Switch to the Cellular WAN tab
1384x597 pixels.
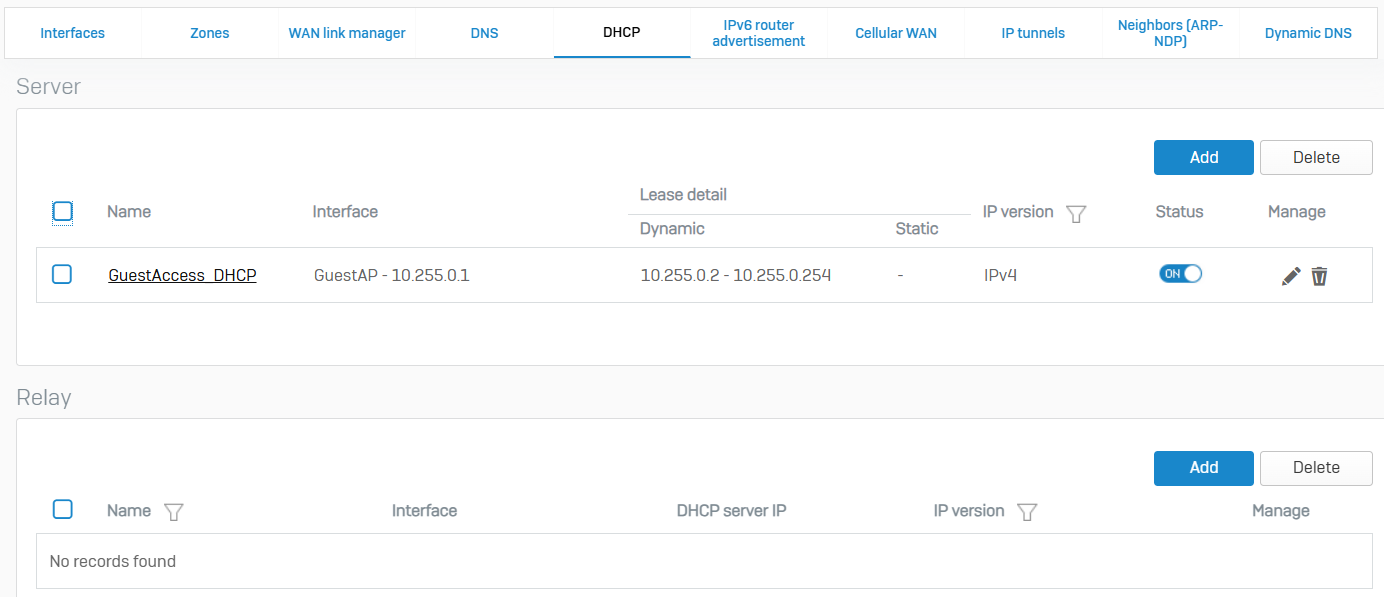pyautogui.click(x=896, y=33)
